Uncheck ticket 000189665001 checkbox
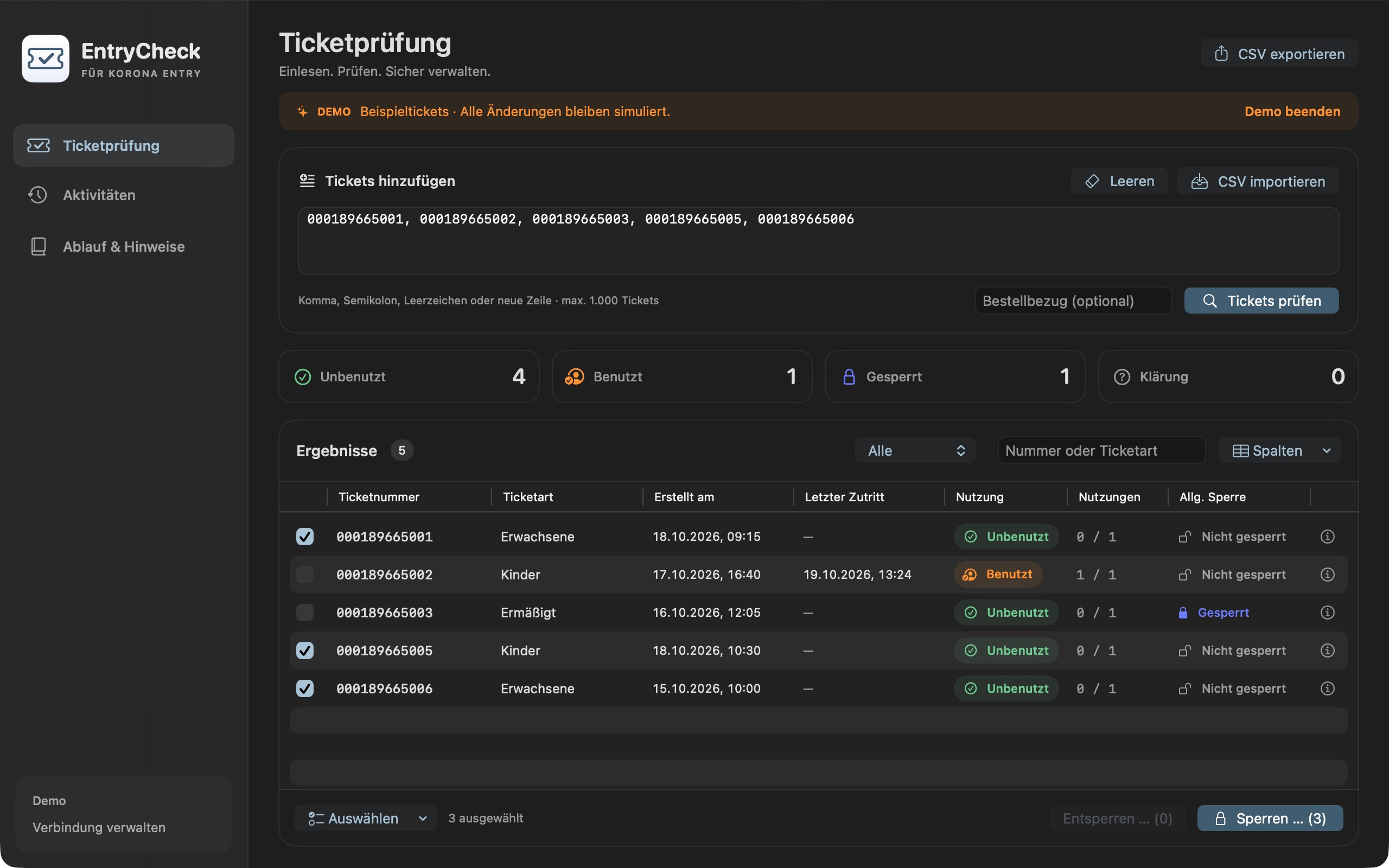The width and height of the screenshot is (1389, 868). 305,536
